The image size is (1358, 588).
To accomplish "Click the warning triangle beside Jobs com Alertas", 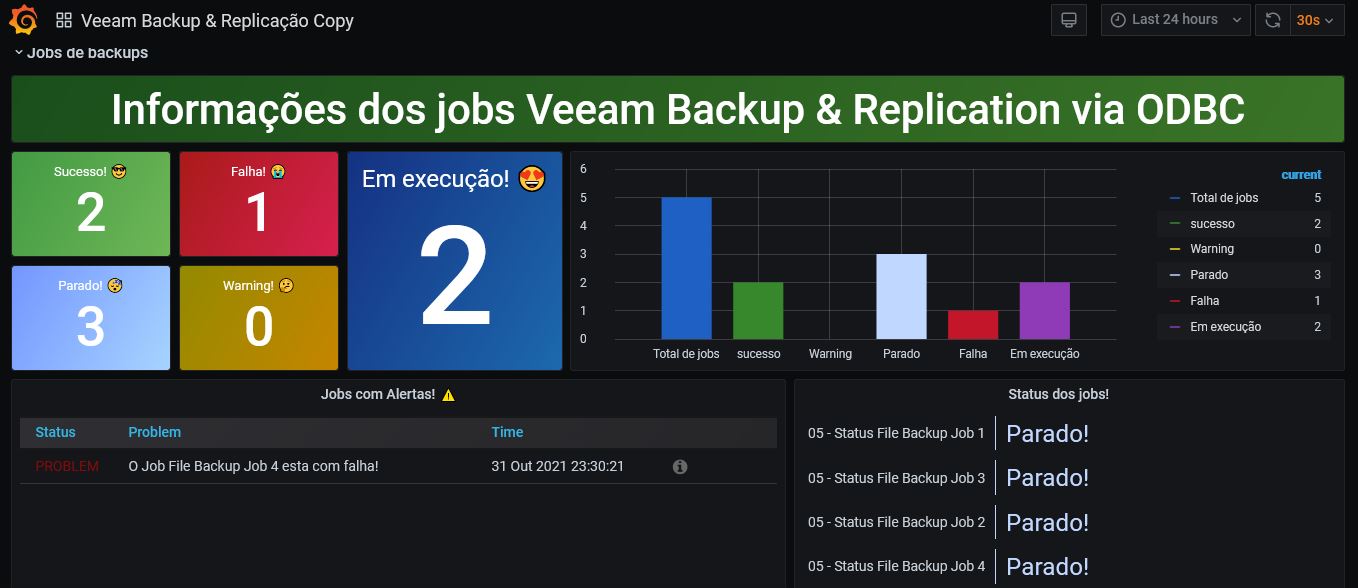I will pos(448,395).
